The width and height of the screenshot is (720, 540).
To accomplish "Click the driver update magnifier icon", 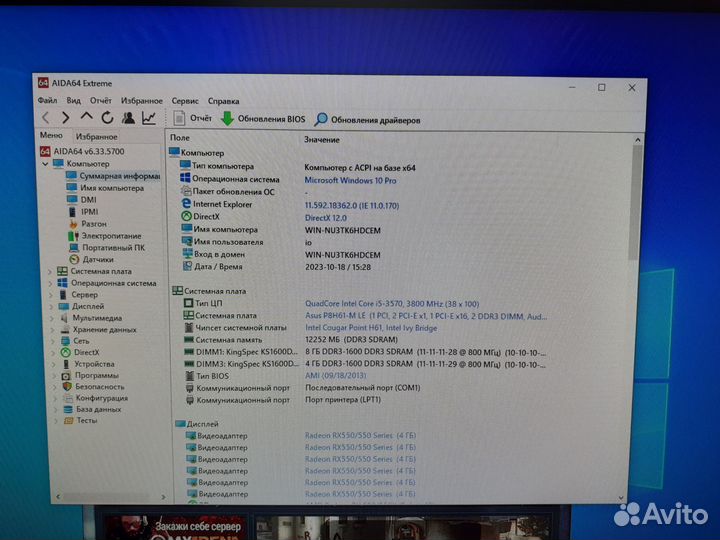I will [321, 120].
